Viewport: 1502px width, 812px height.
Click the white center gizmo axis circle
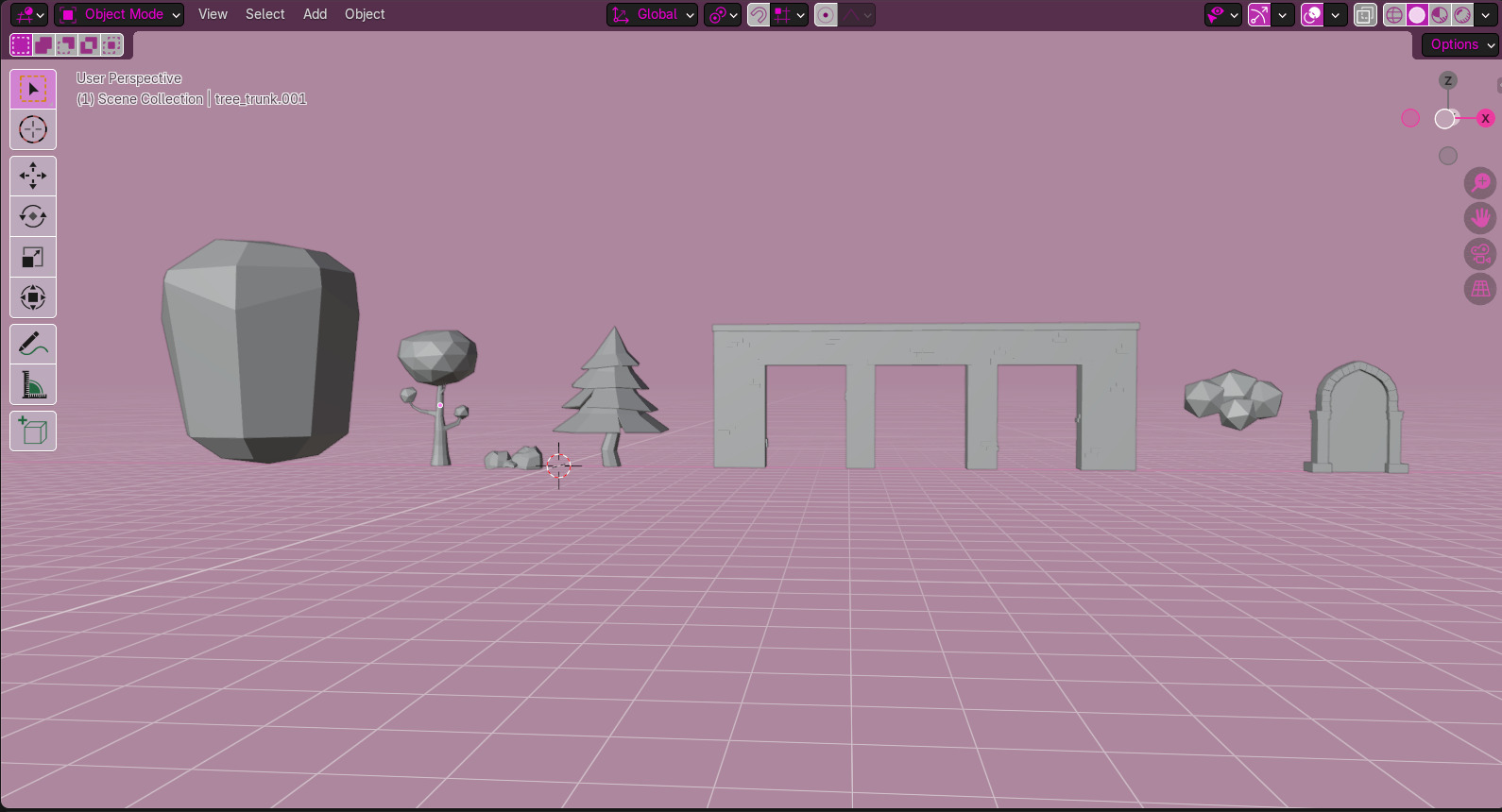(x=1444, y=118)
